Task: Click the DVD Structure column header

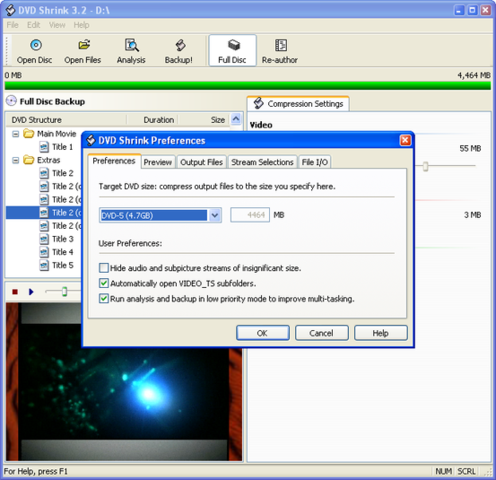Action: point(66,120)
